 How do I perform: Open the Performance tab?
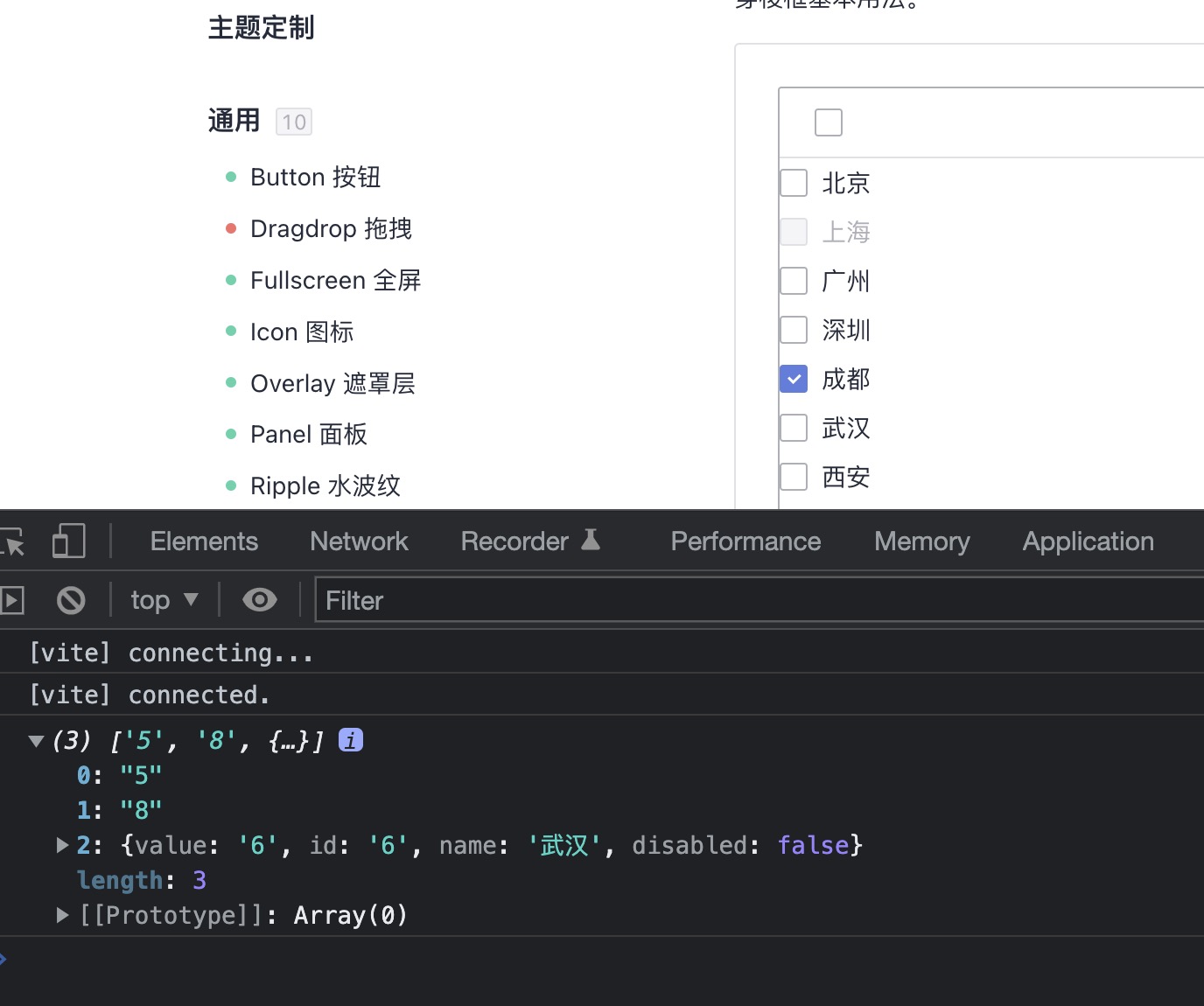[x=745, y=541]
